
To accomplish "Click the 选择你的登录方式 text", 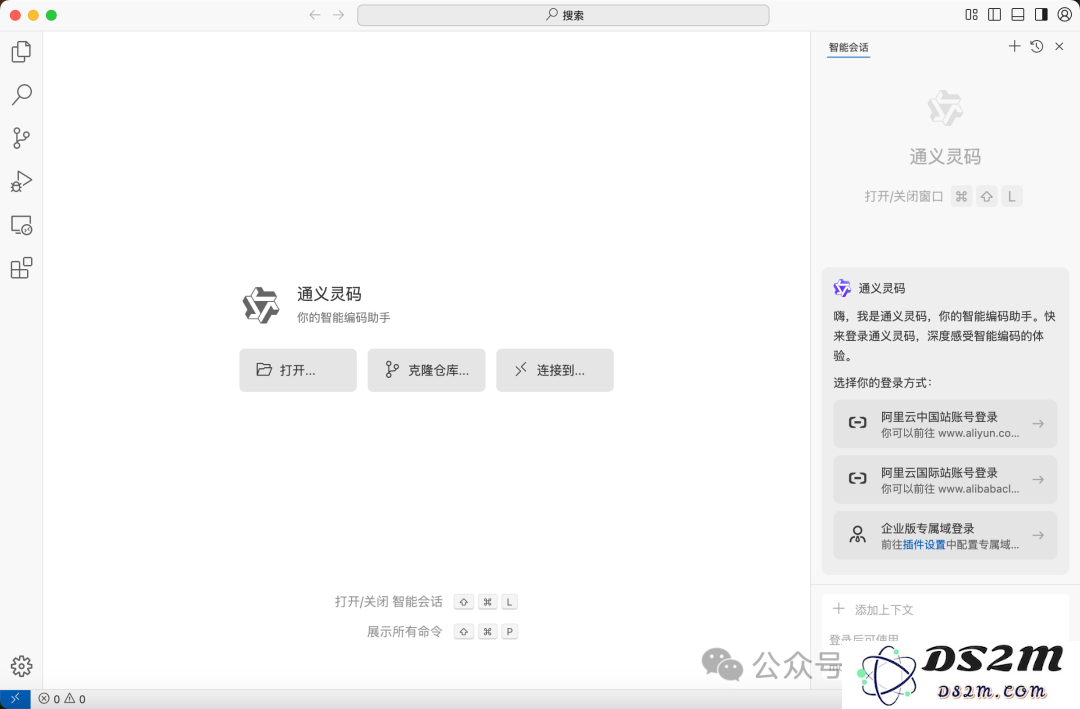I will pyautogui.click(x=882, y=383).
